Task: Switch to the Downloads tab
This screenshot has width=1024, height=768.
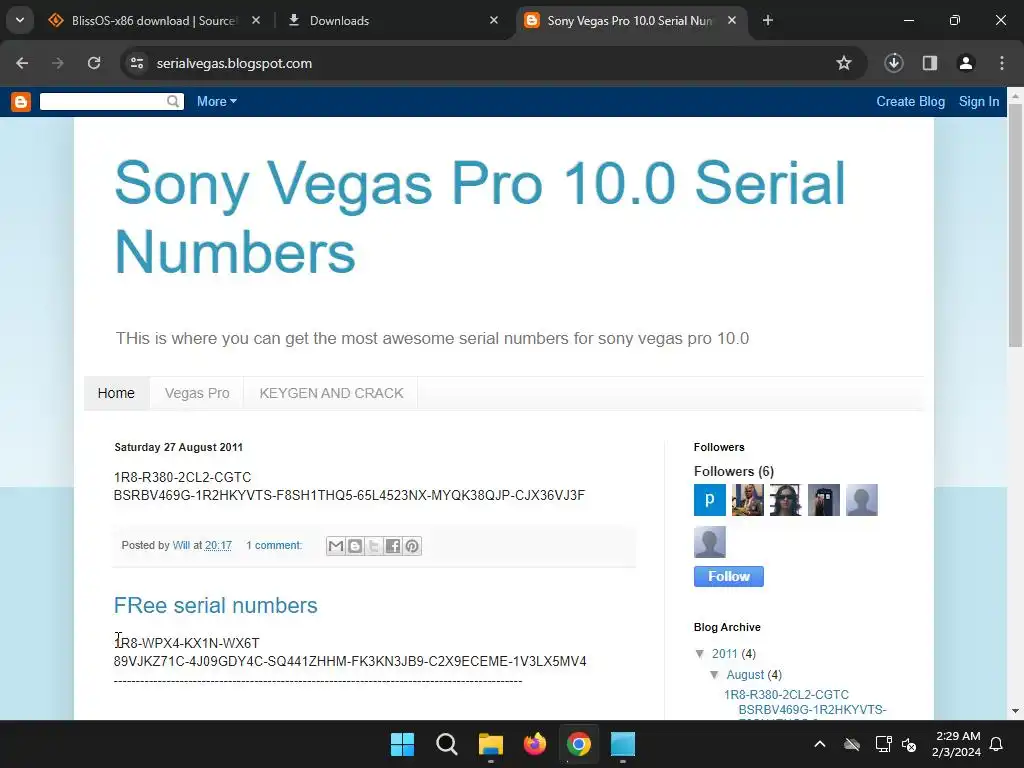Action: point(392,21)
